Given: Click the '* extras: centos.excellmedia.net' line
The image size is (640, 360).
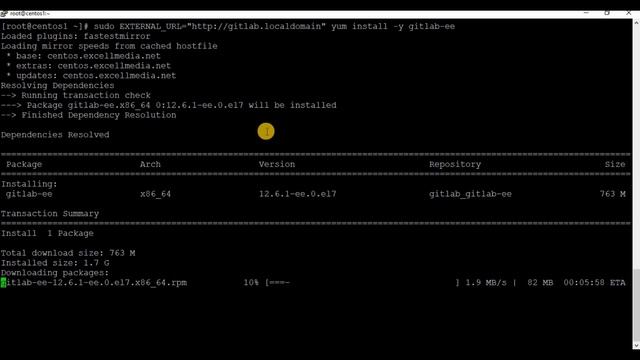Looking at the screenshot, I should click(x=88, y=66).
